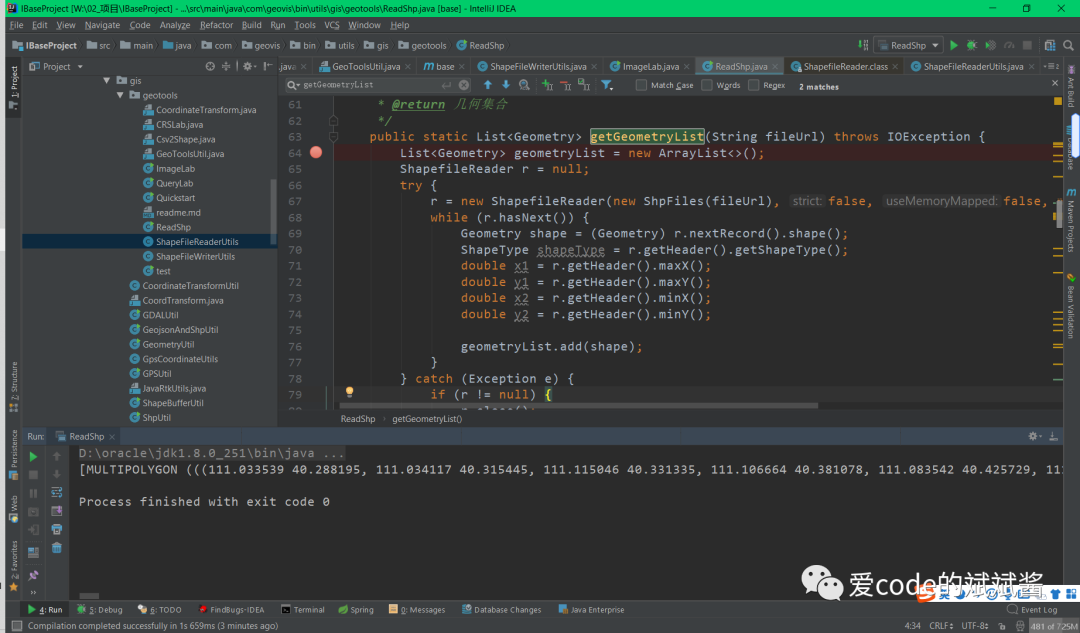
Task: Select ShapeFileWriterUtils in the Project tree
Action: pyautogui.click(x=195, y=256)
